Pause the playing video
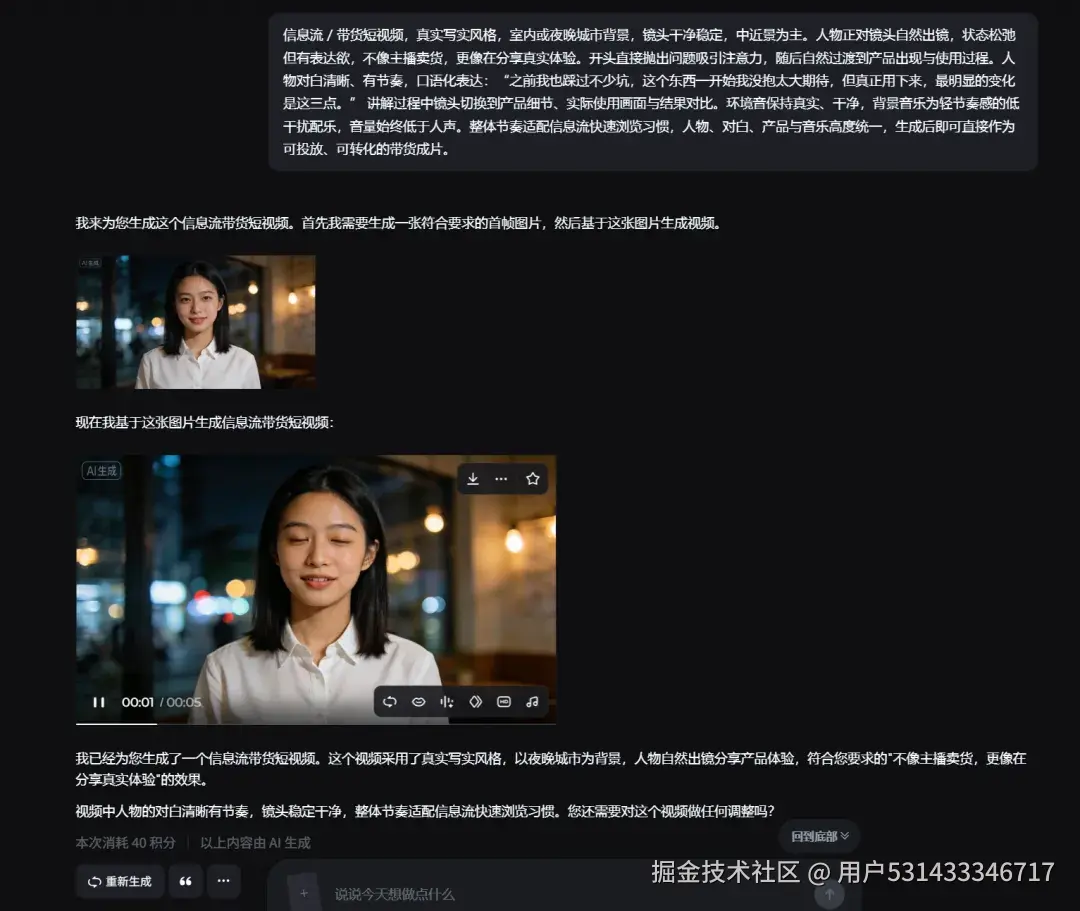Image resolution: width=1080 pixels, height=911 pixels. [97, 701]
